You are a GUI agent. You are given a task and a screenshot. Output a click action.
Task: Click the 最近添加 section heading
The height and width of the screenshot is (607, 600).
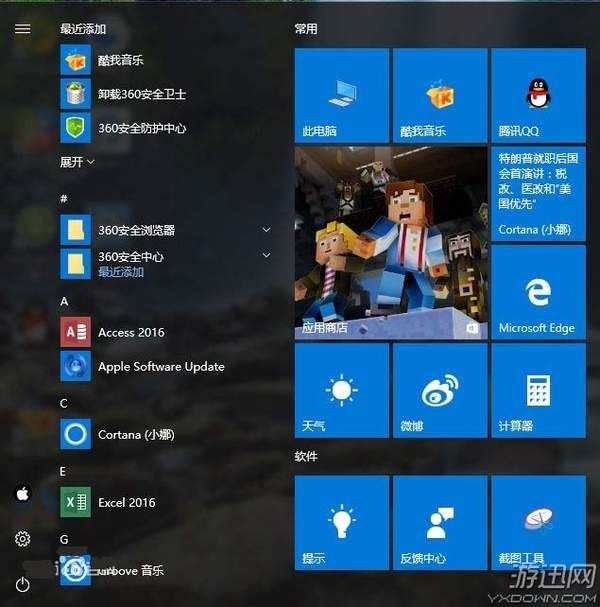[83, 29]
